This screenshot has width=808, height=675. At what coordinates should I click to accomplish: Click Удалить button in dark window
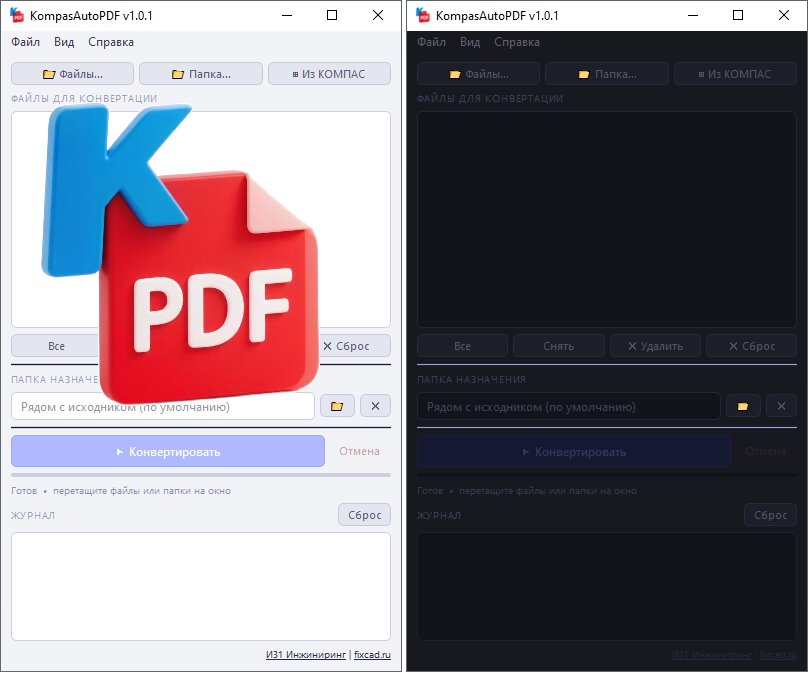point(655,346)
